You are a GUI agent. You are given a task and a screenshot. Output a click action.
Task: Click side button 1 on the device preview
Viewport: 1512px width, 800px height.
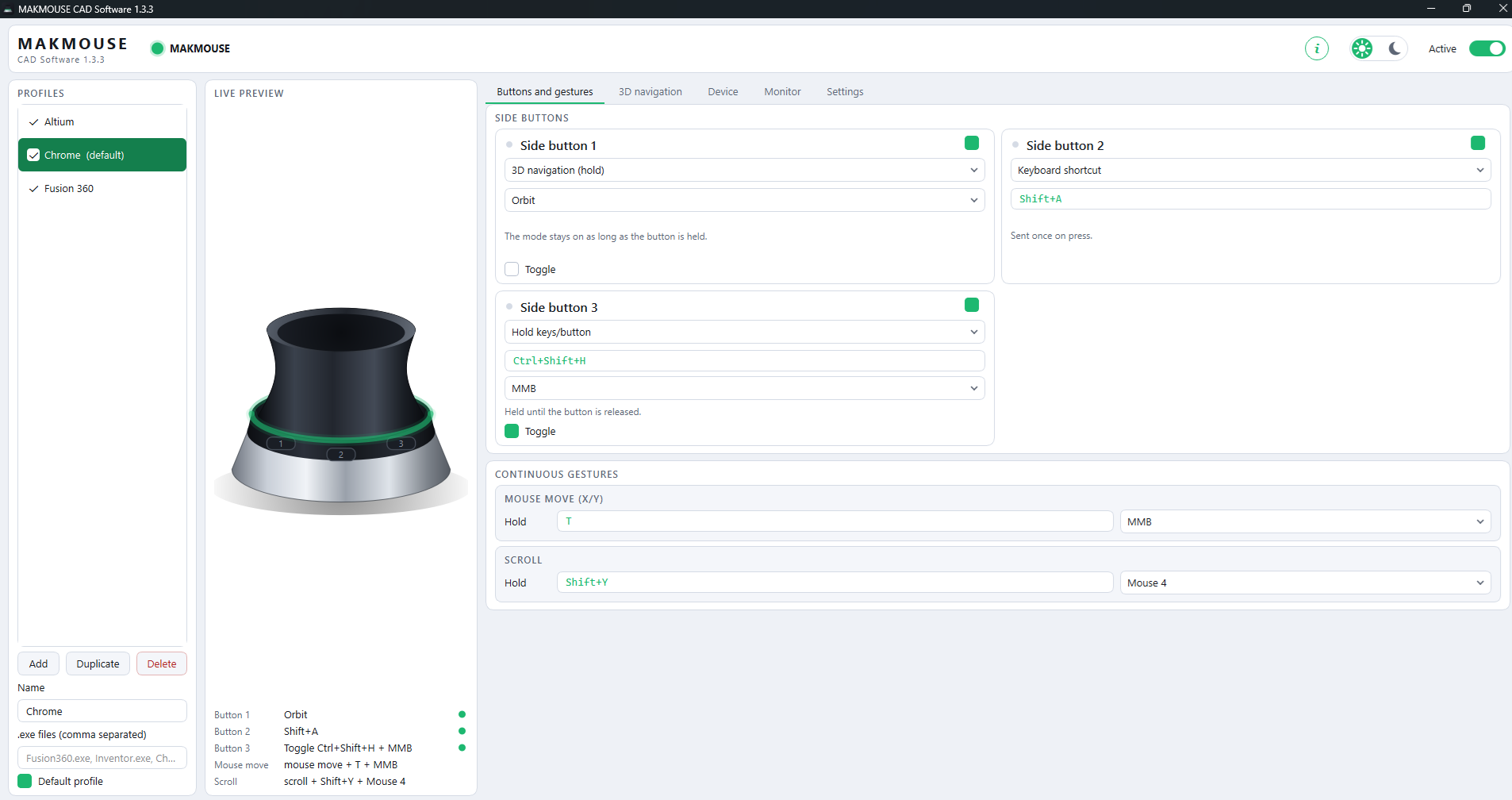(x=281, y=444)
